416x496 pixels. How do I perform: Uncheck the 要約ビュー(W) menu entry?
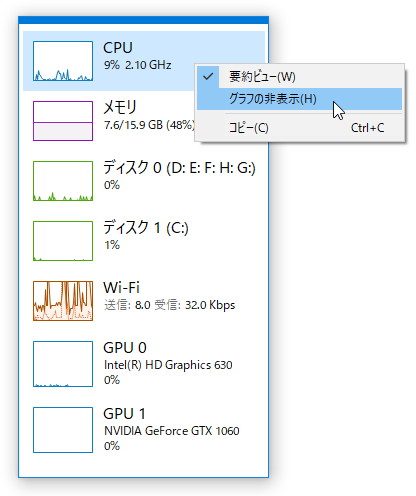click(x=299, y=77)
